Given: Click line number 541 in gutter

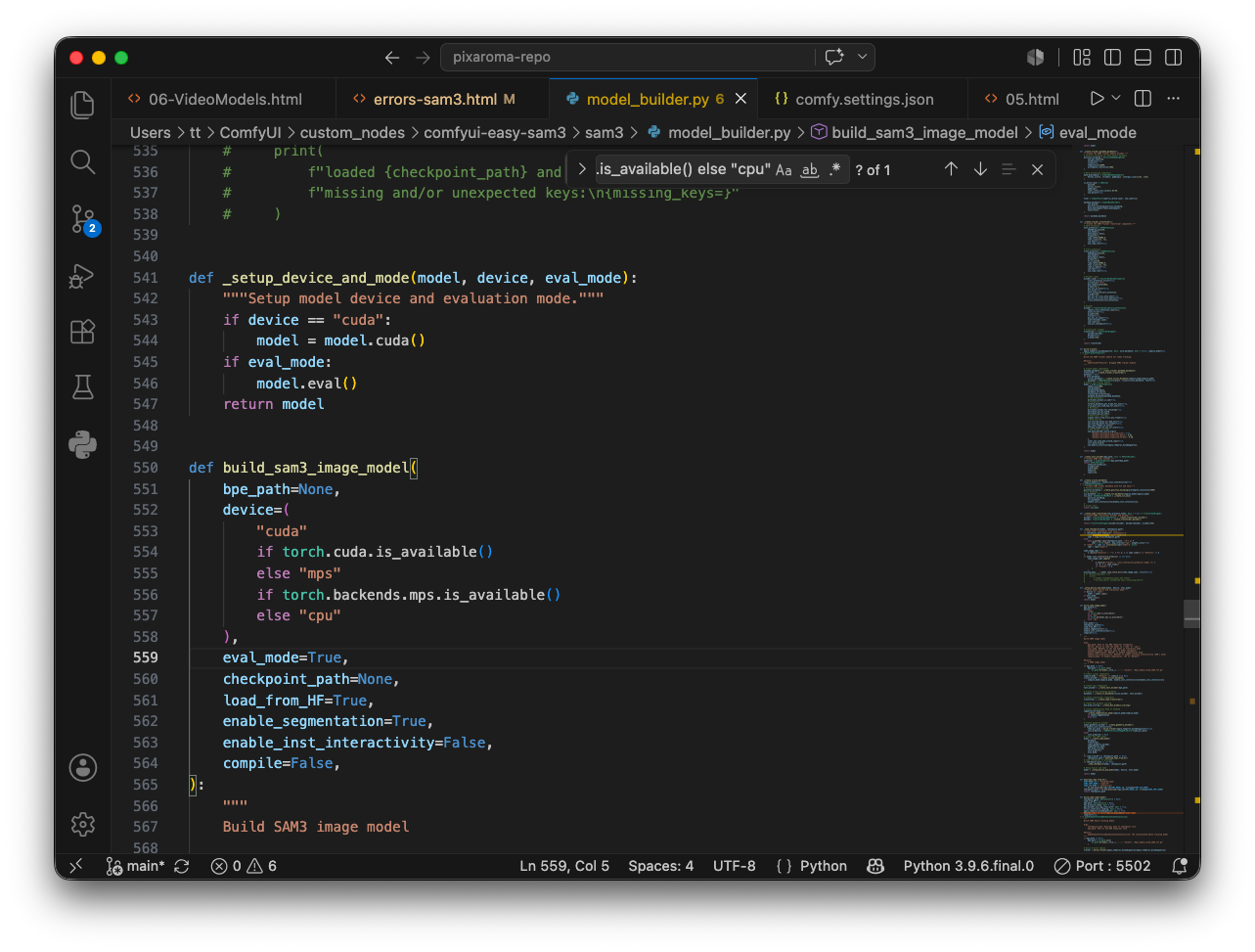Looking at the screenshot, I should pos(146,278).
